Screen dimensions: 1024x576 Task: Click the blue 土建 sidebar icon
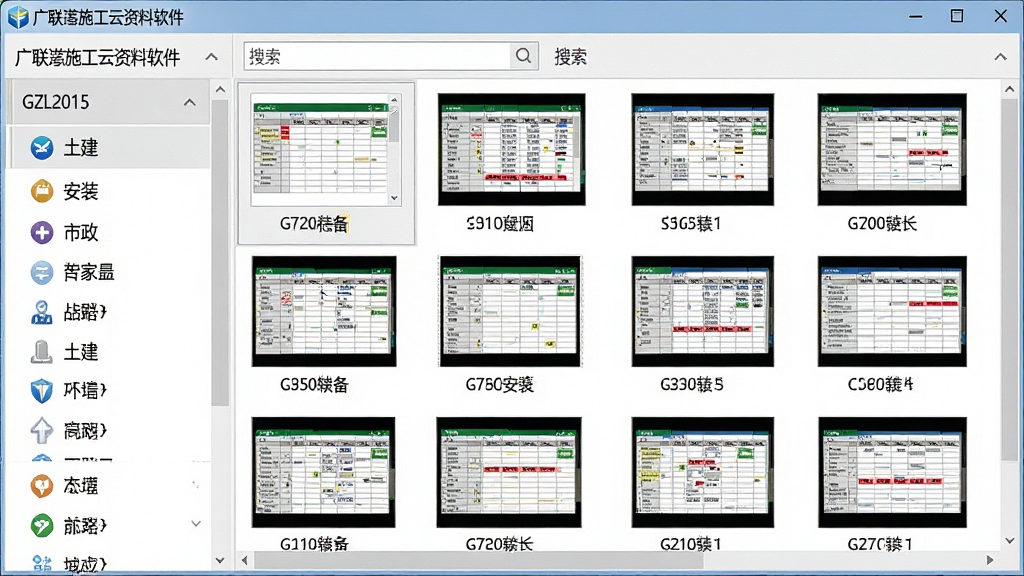(x=42, y=148)
